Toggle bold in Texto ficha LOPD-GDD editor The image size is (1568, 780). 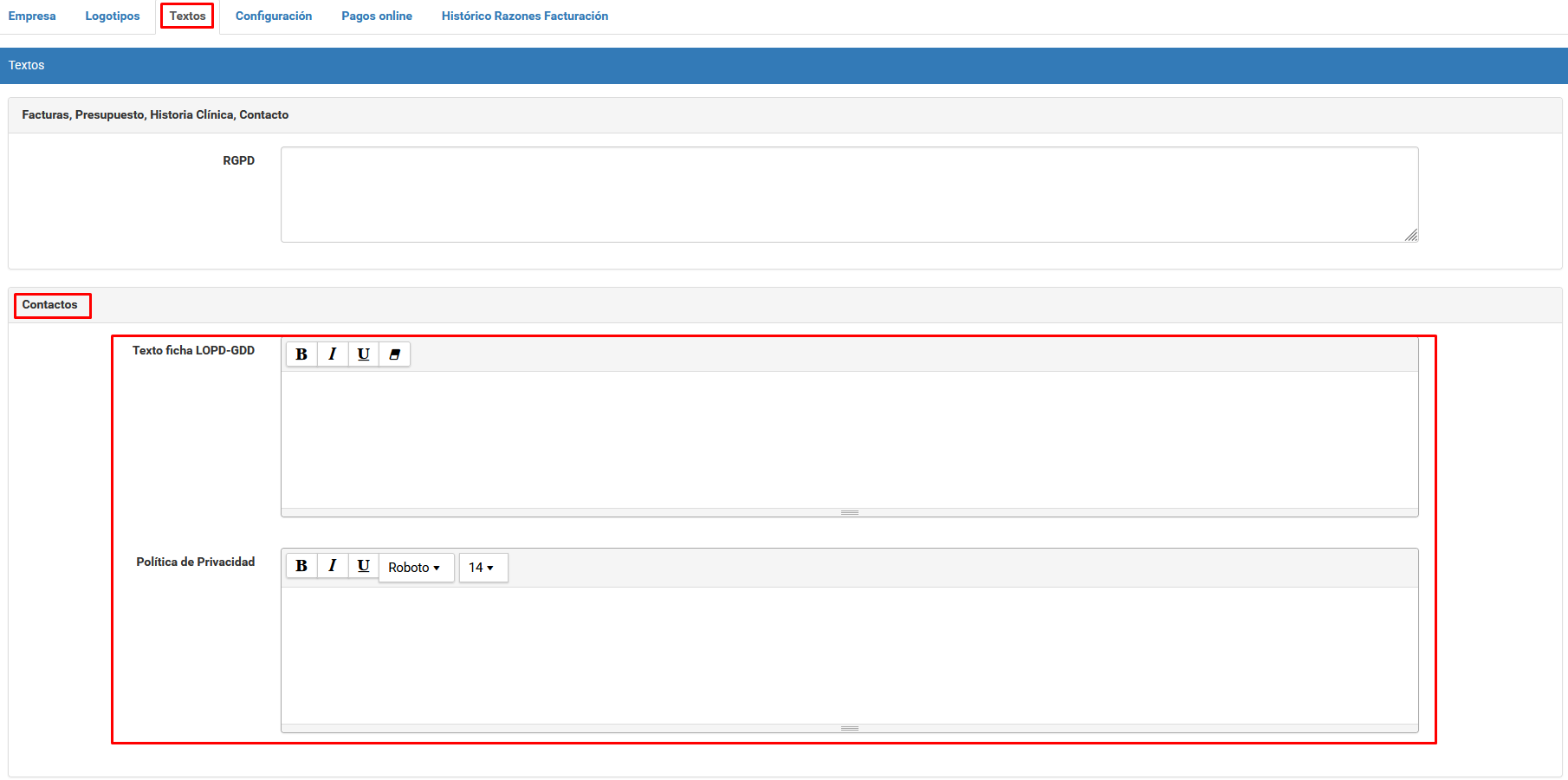pyautogui.click(x=301, y=354)
